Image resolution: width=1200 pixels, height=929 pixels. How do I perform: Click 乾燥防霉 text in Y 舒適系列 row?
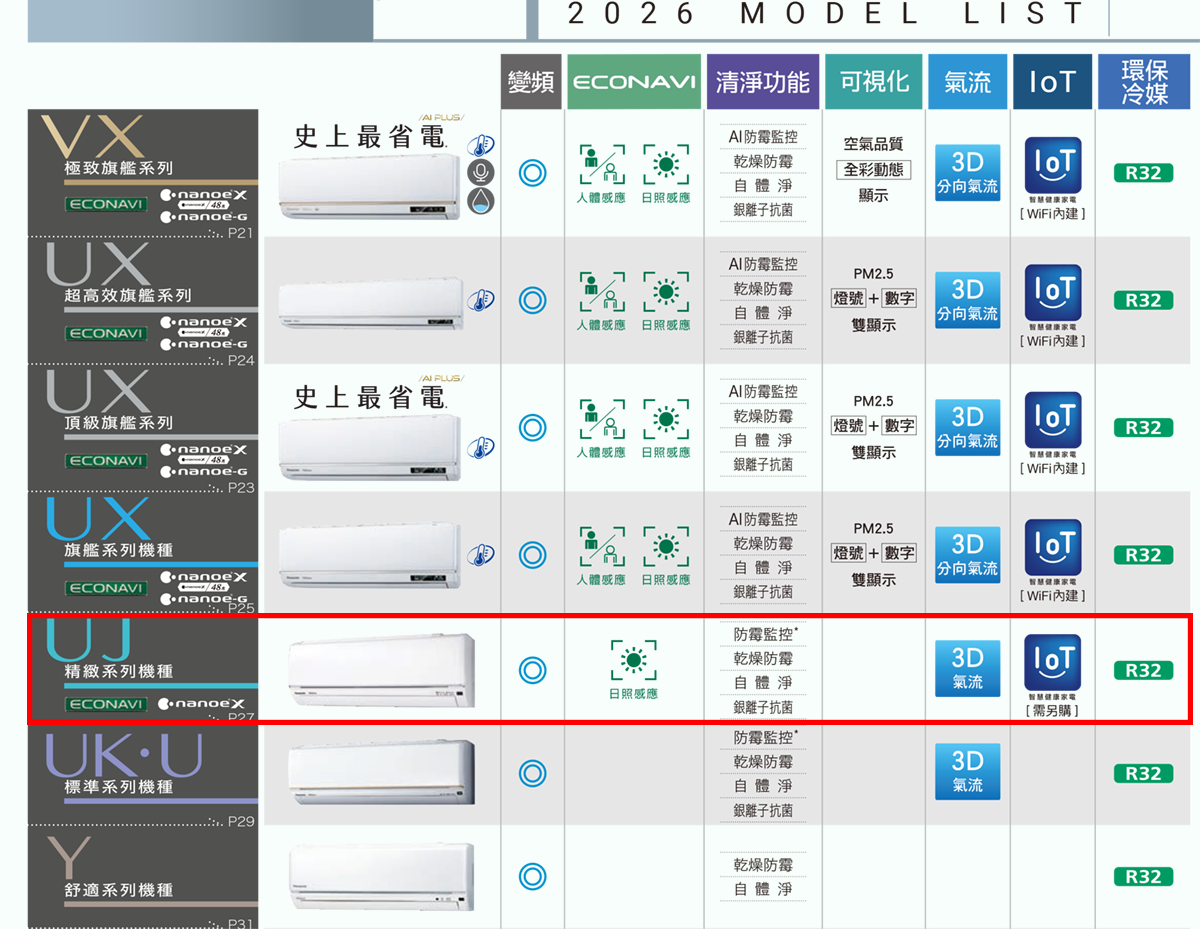[763, 864]
